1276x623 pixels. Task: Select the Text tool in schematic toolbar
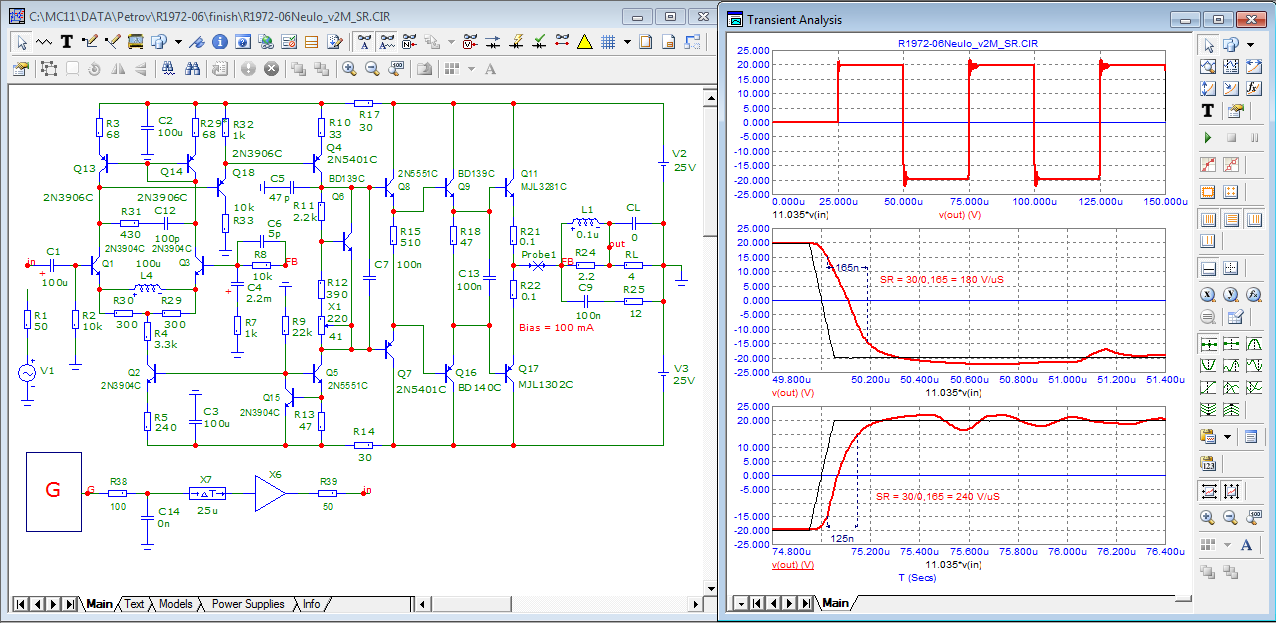point(67,42)
